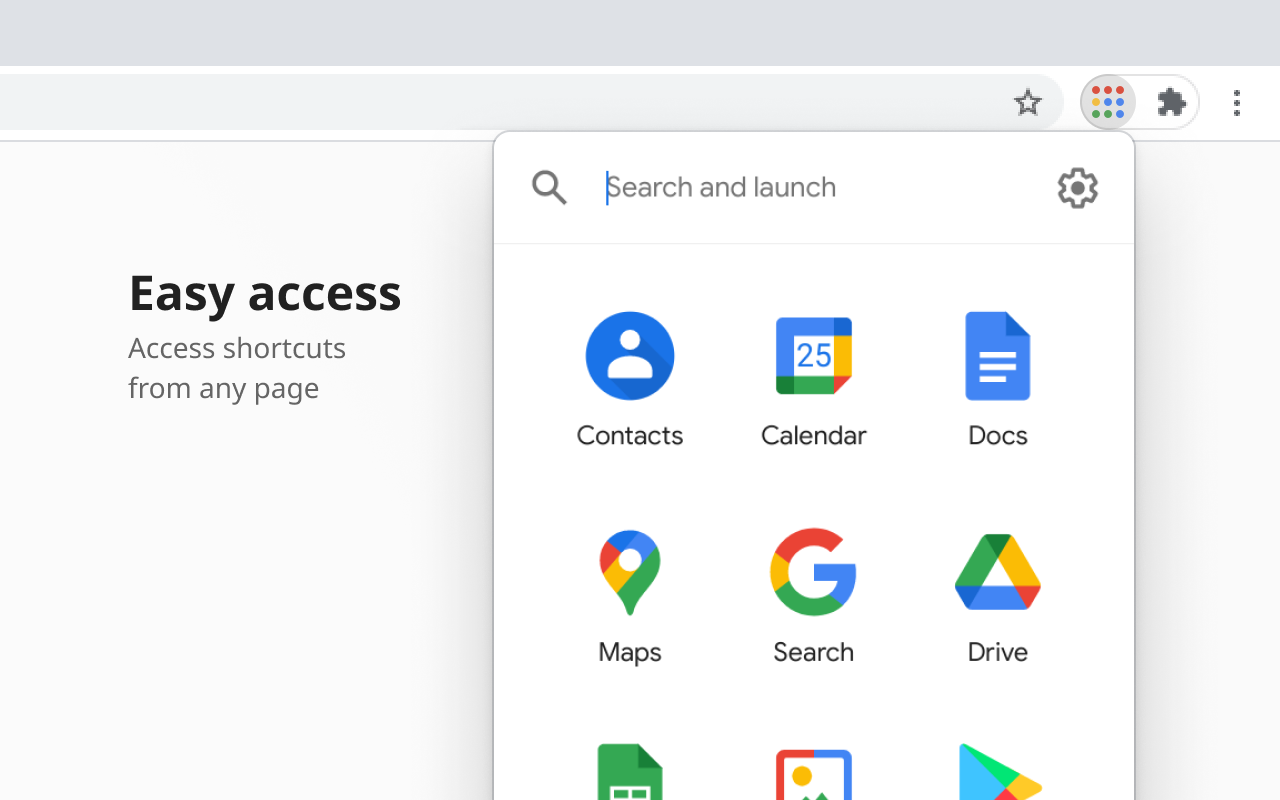Click the Easy access heading
1280x800 pixels.
(264, 292)
